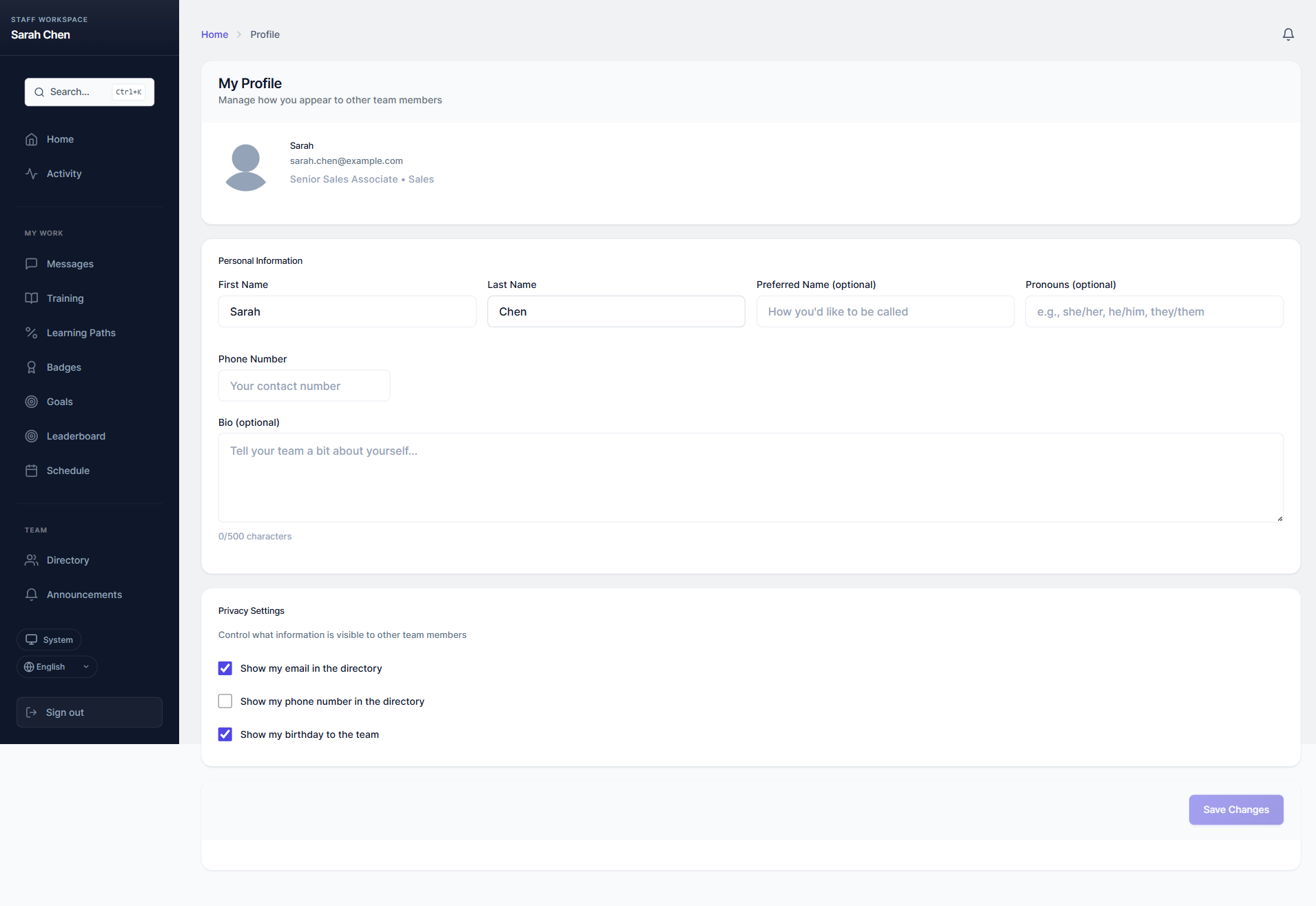Click the Save Changes button
This screenshot has height=906, width=1316.
click(x=1235, y=810)
